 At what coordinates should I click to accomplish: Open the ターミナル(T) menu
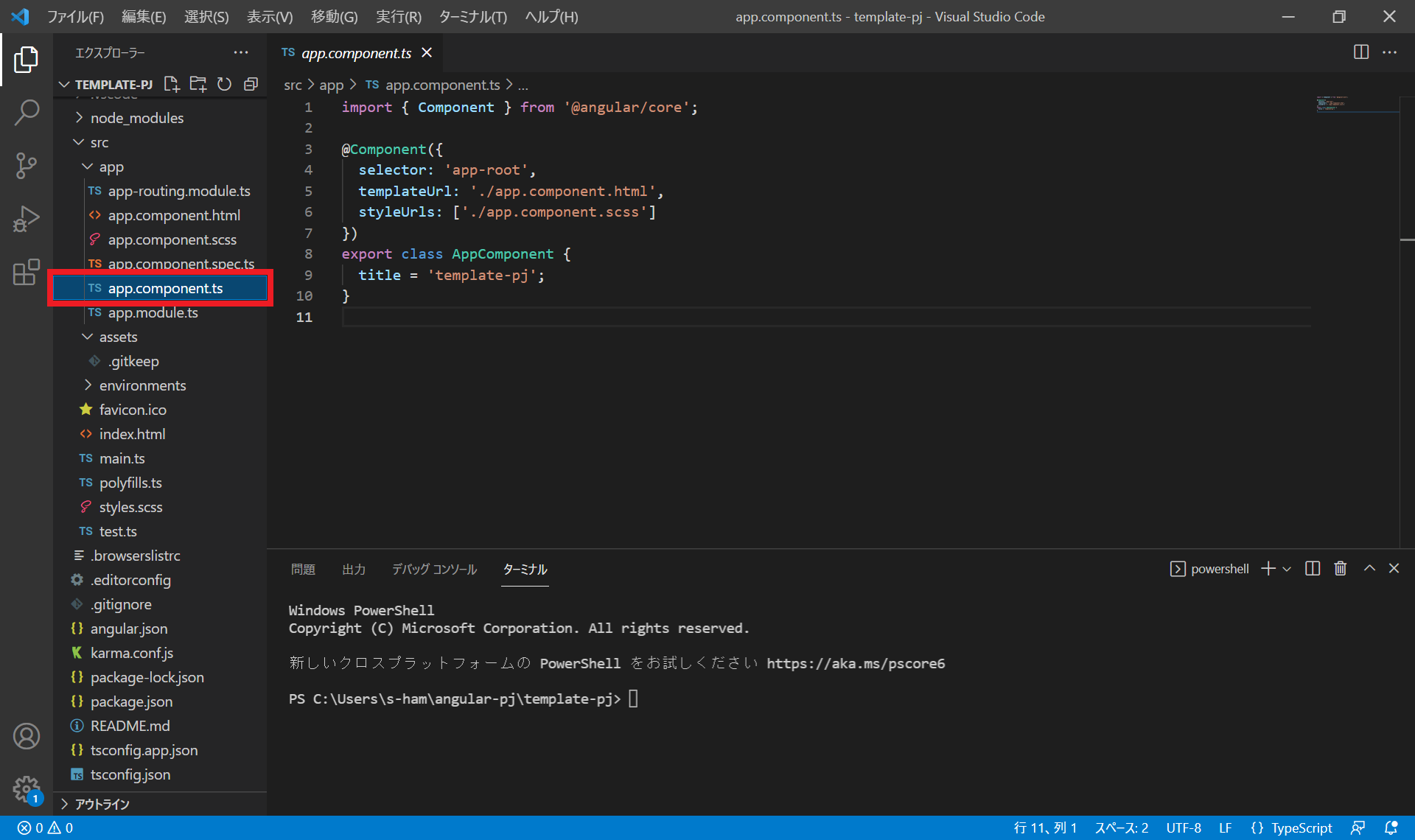pos(472,16)
